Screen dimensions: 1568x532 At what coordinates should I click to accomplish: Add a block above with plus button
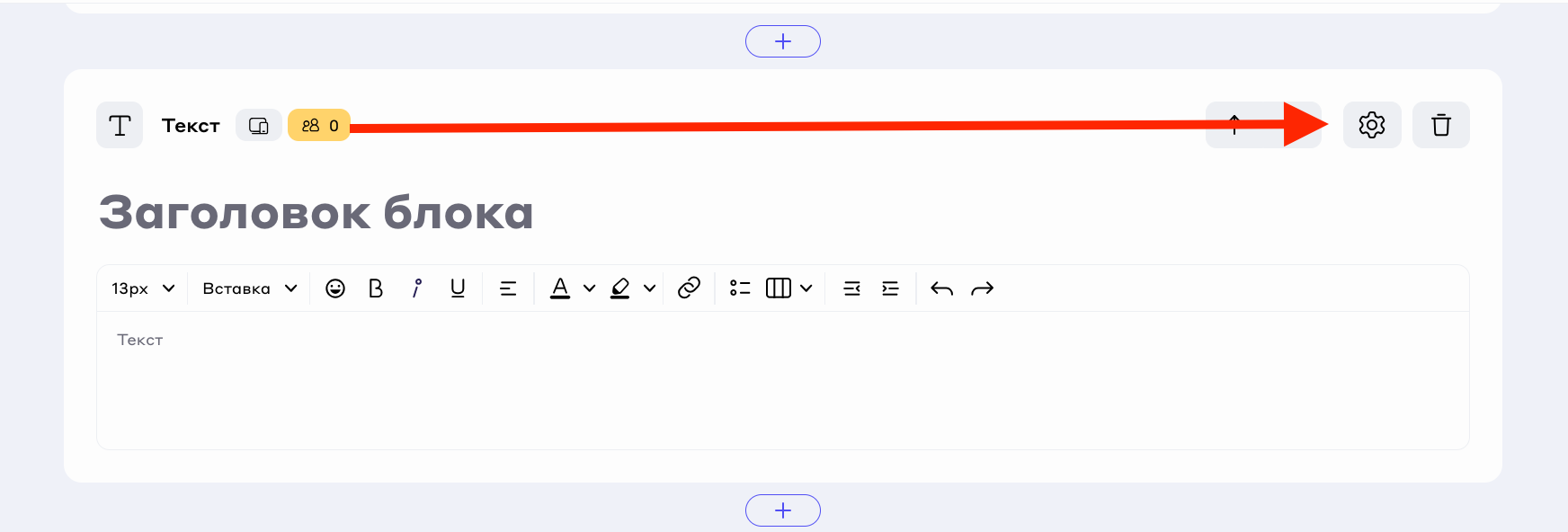pos(782,41)
